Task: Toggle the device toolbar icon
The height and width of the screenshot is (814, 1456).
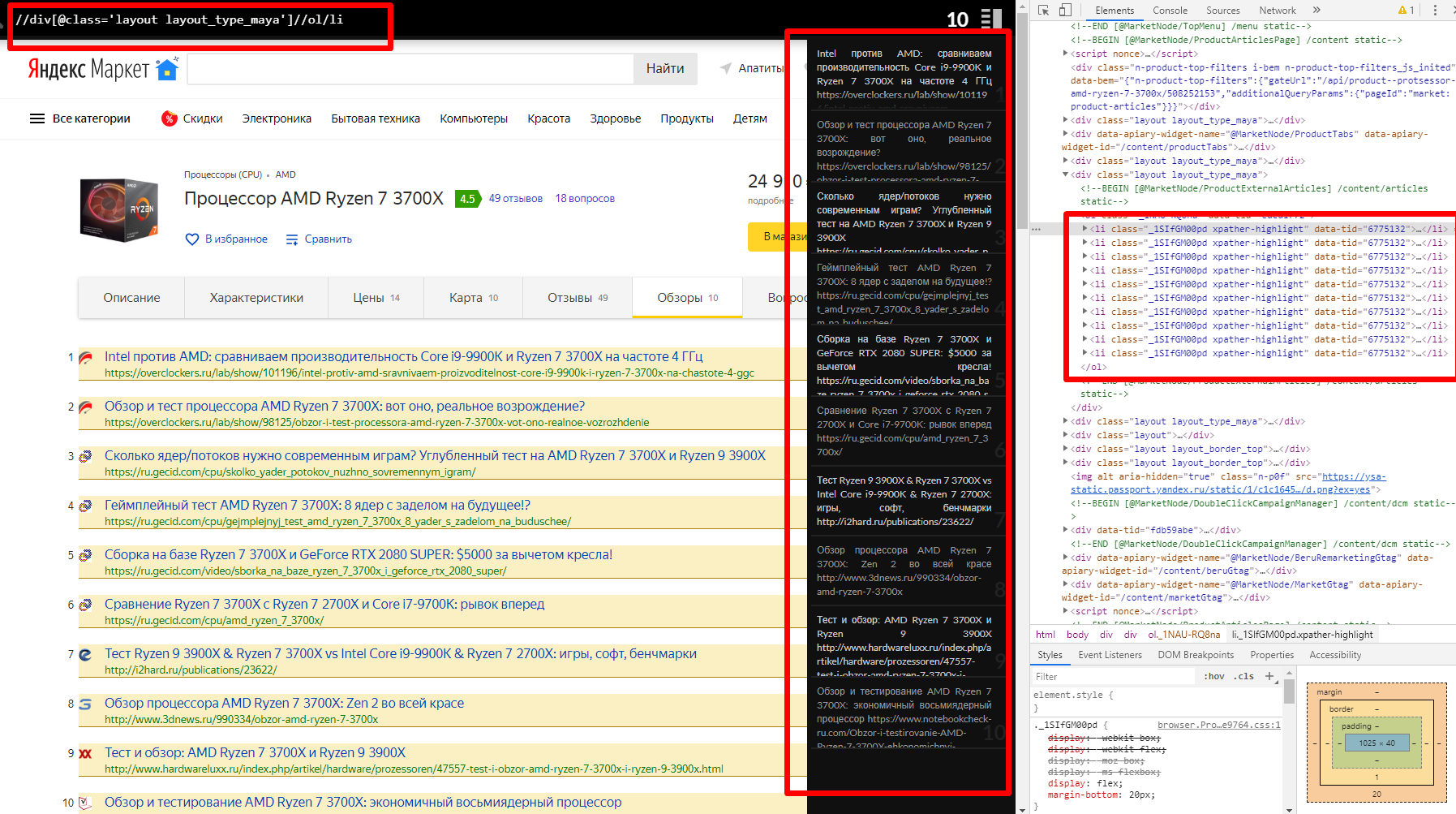Action: (x=1065, y=11)
